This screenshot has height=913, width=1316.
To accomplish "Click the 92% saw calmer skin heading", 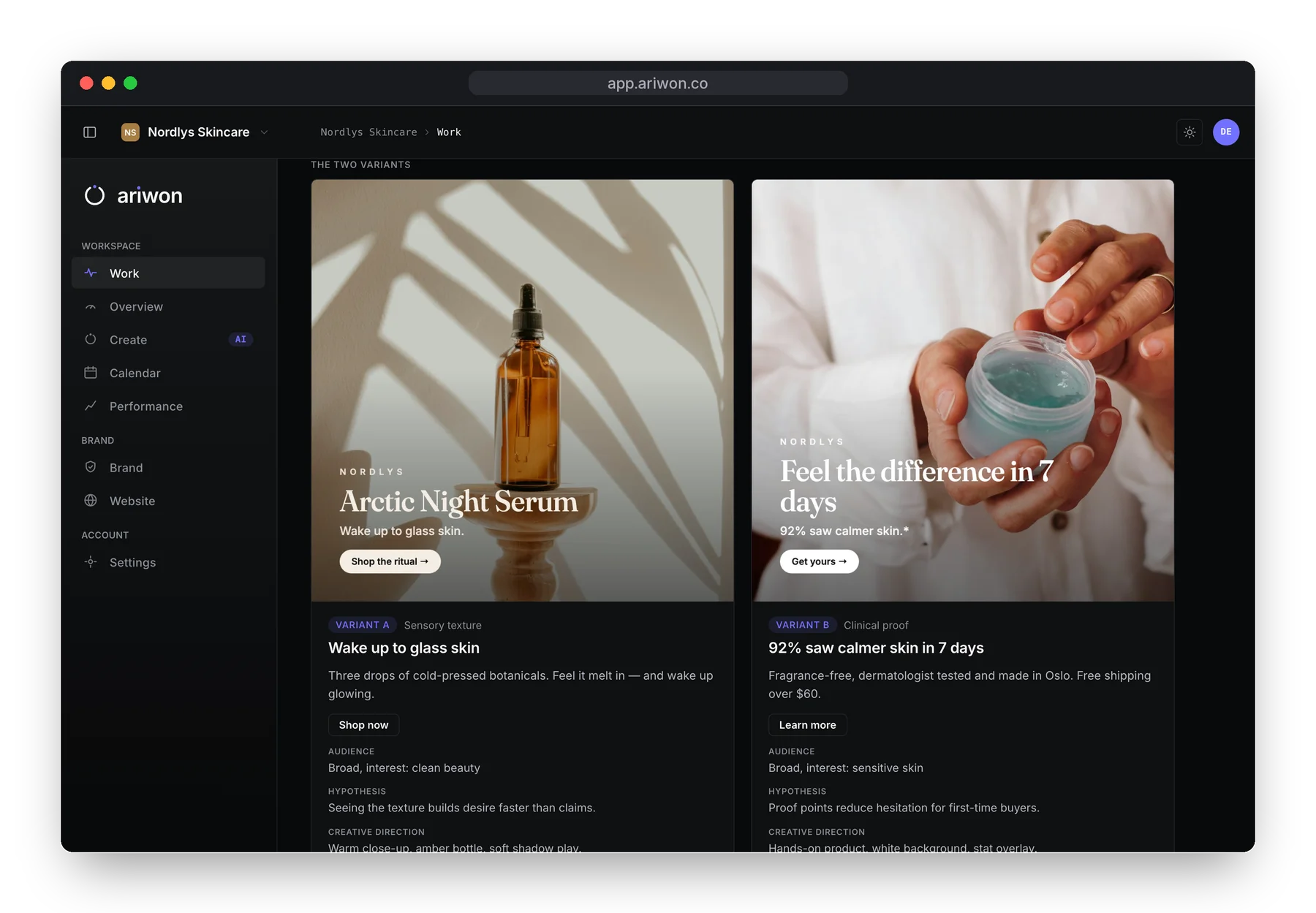I will point(876,648).
